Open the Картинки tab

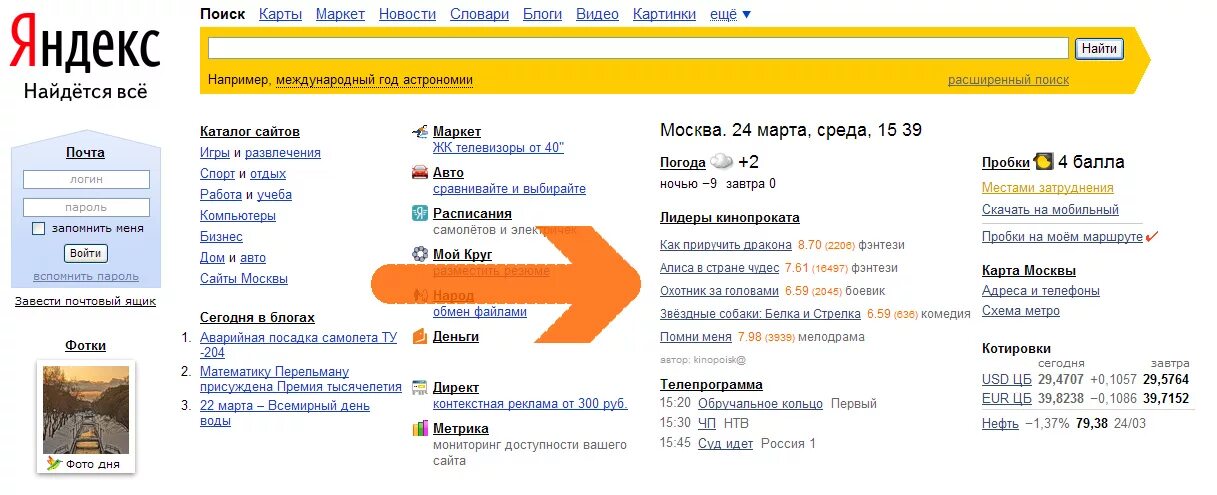[664, 14]
